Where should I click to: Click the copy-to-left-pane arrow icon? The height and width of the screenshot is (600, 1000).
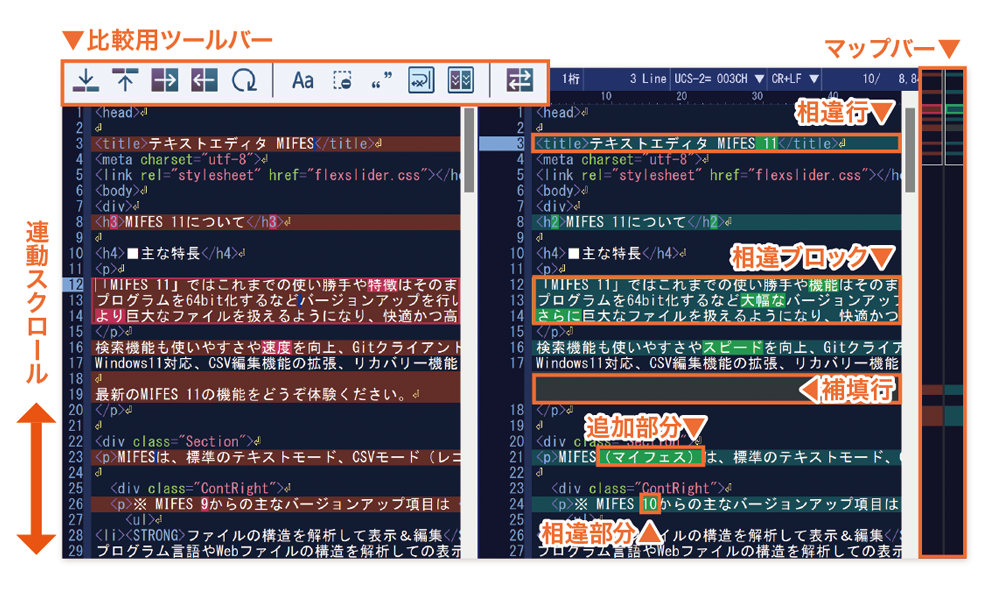[x=204, y=80]
